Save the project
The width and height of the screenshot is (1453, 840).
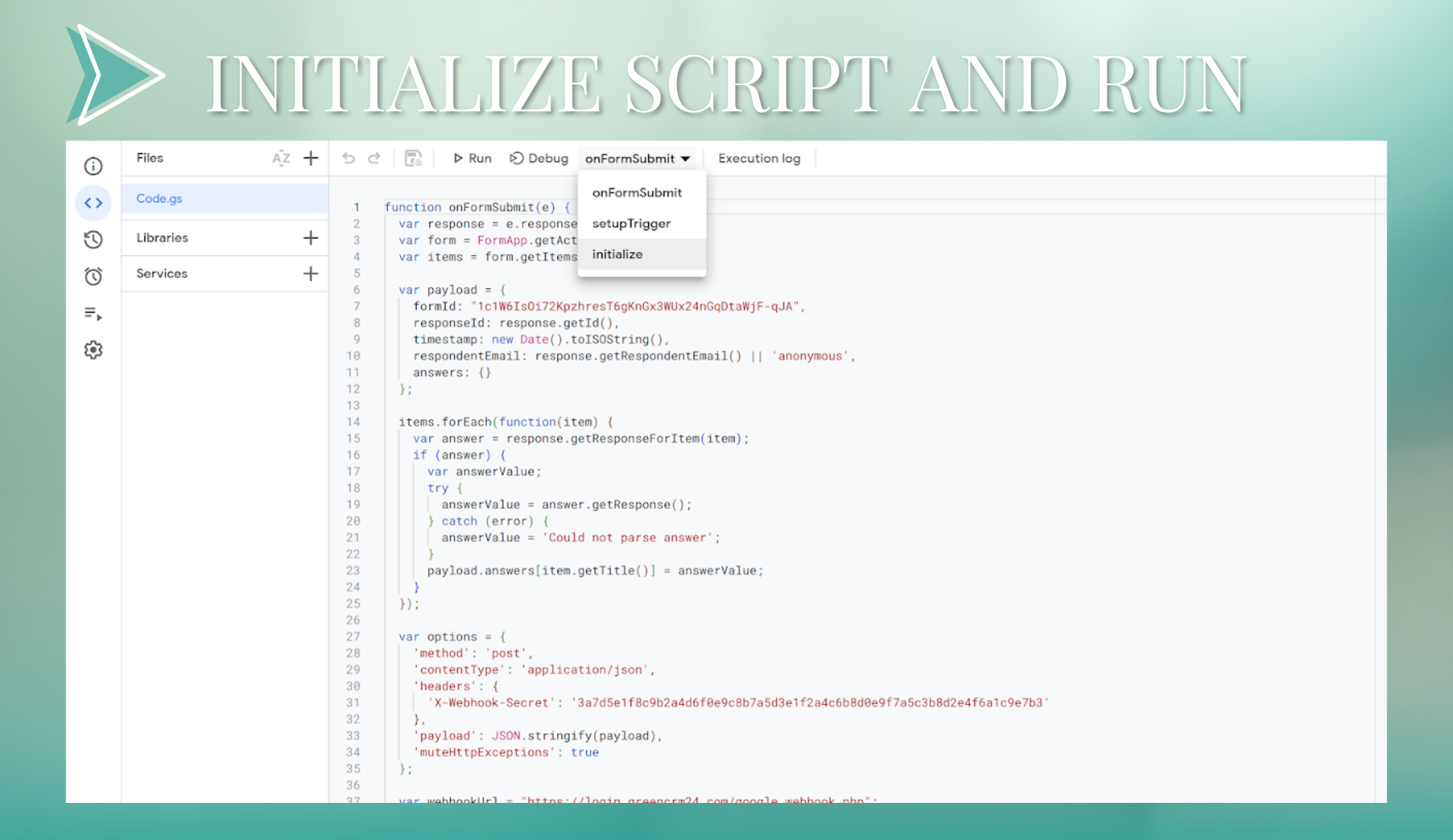click(x=414, y=158)
